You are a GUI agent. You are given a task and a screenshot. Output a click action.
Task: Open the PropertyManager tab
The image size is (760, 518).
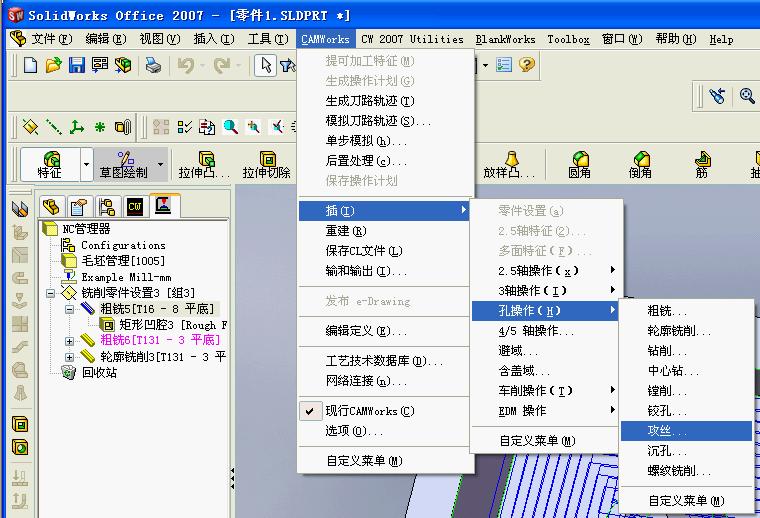[79, 207]
